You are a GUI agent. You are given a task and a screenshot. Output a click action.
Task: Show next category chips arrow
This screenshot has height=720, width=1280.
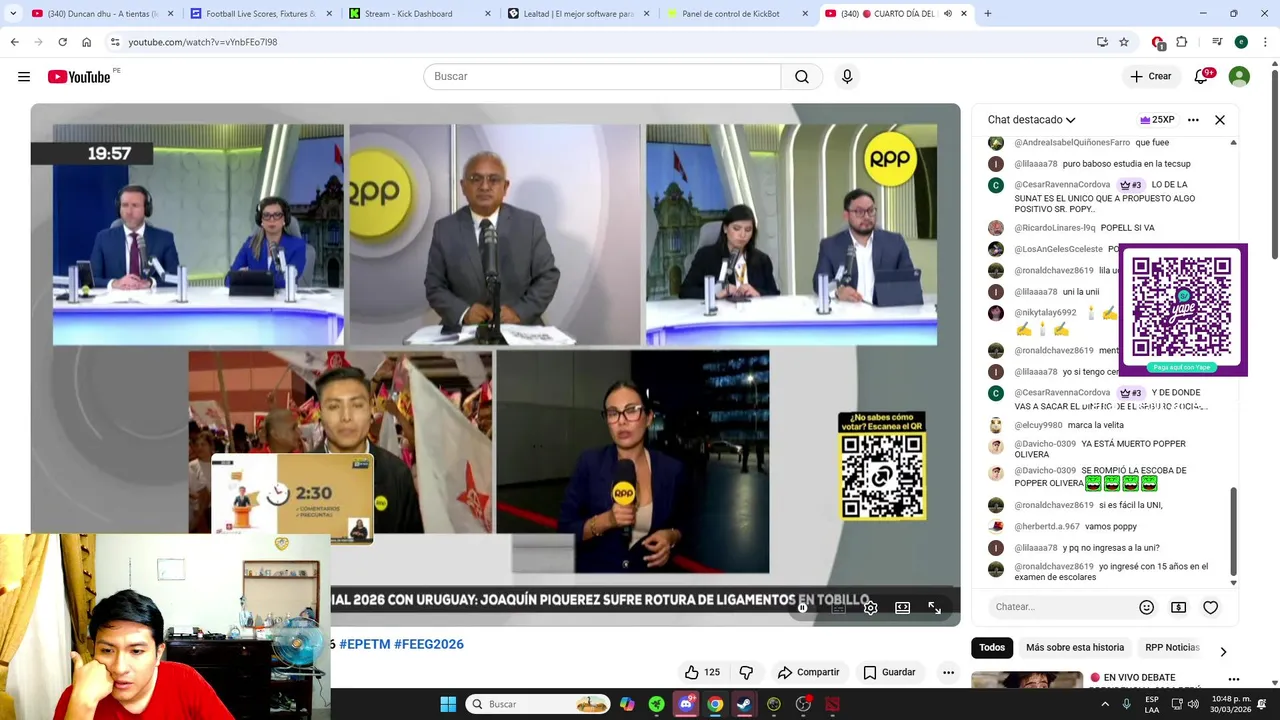point(1223,652)
